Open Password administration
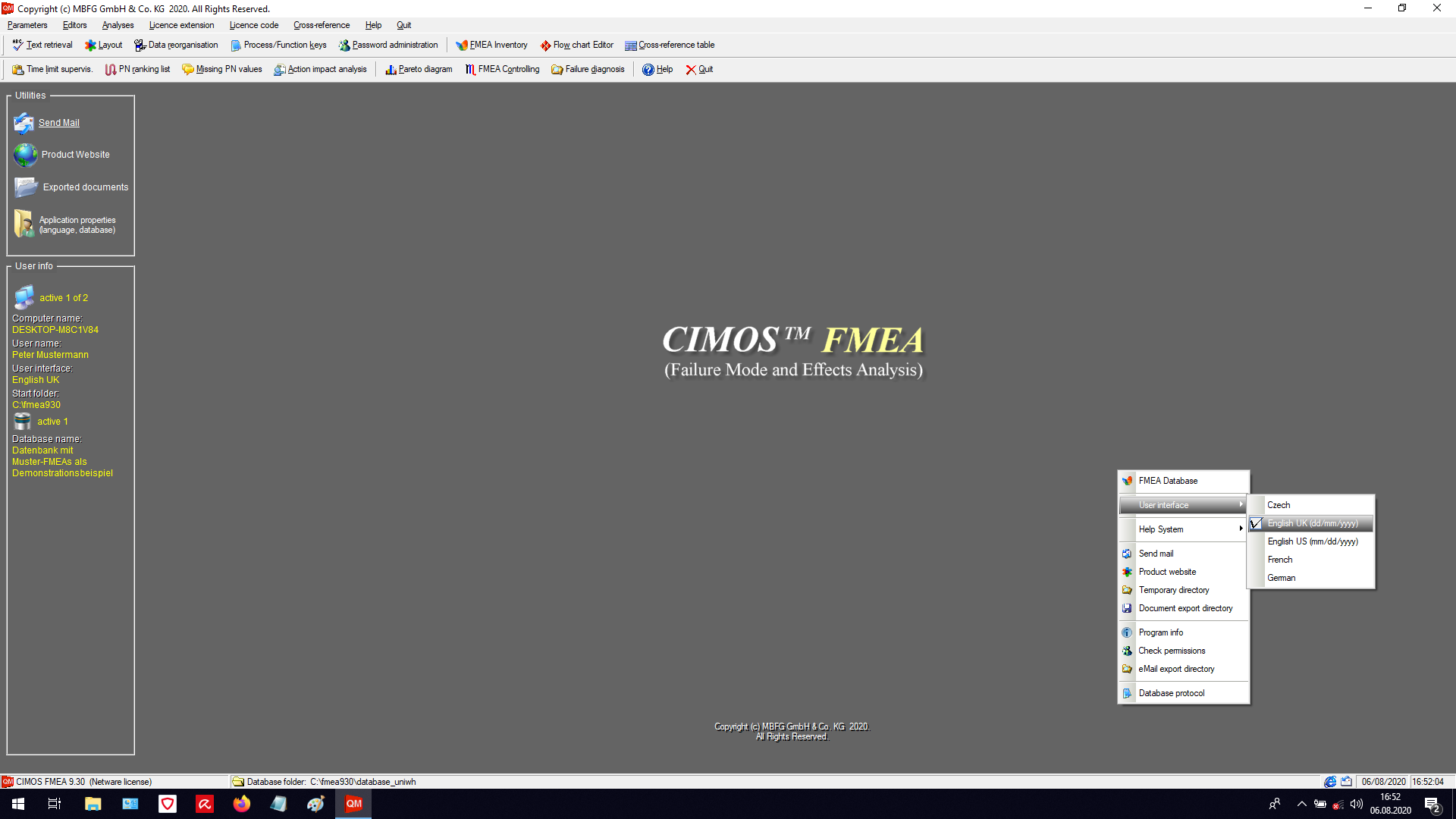1456x819 pixels. pos(388,45)
